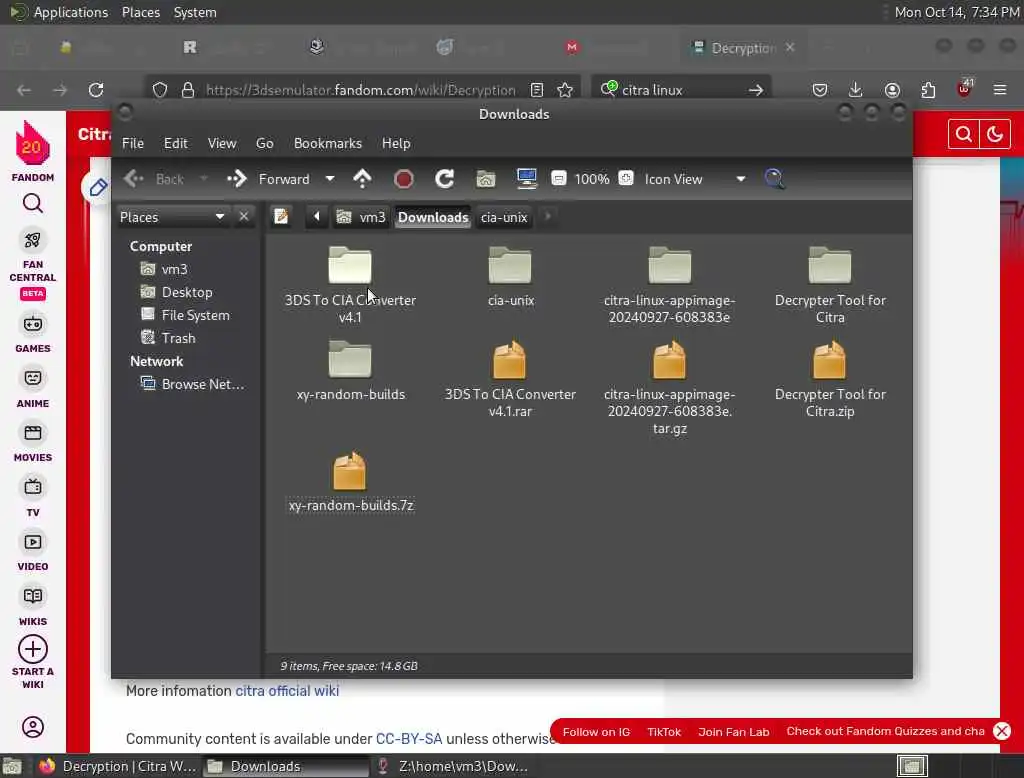Viewport: 1024px width, 778px height.
Task: Select Decrypter Tool for Citra folder
Action: [x=830, y=267]
